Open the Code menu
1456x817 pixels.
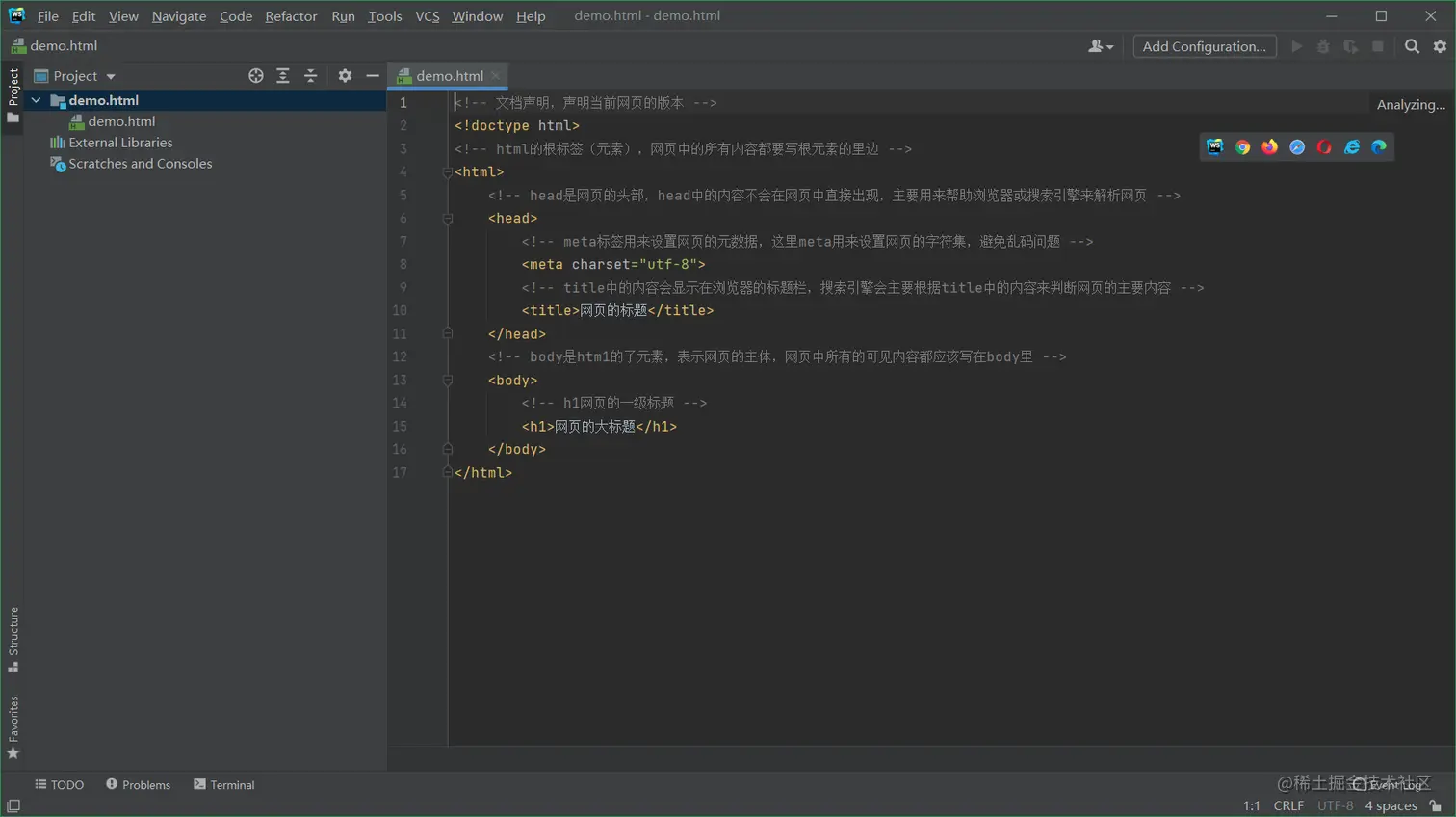(x=236, y=16)
